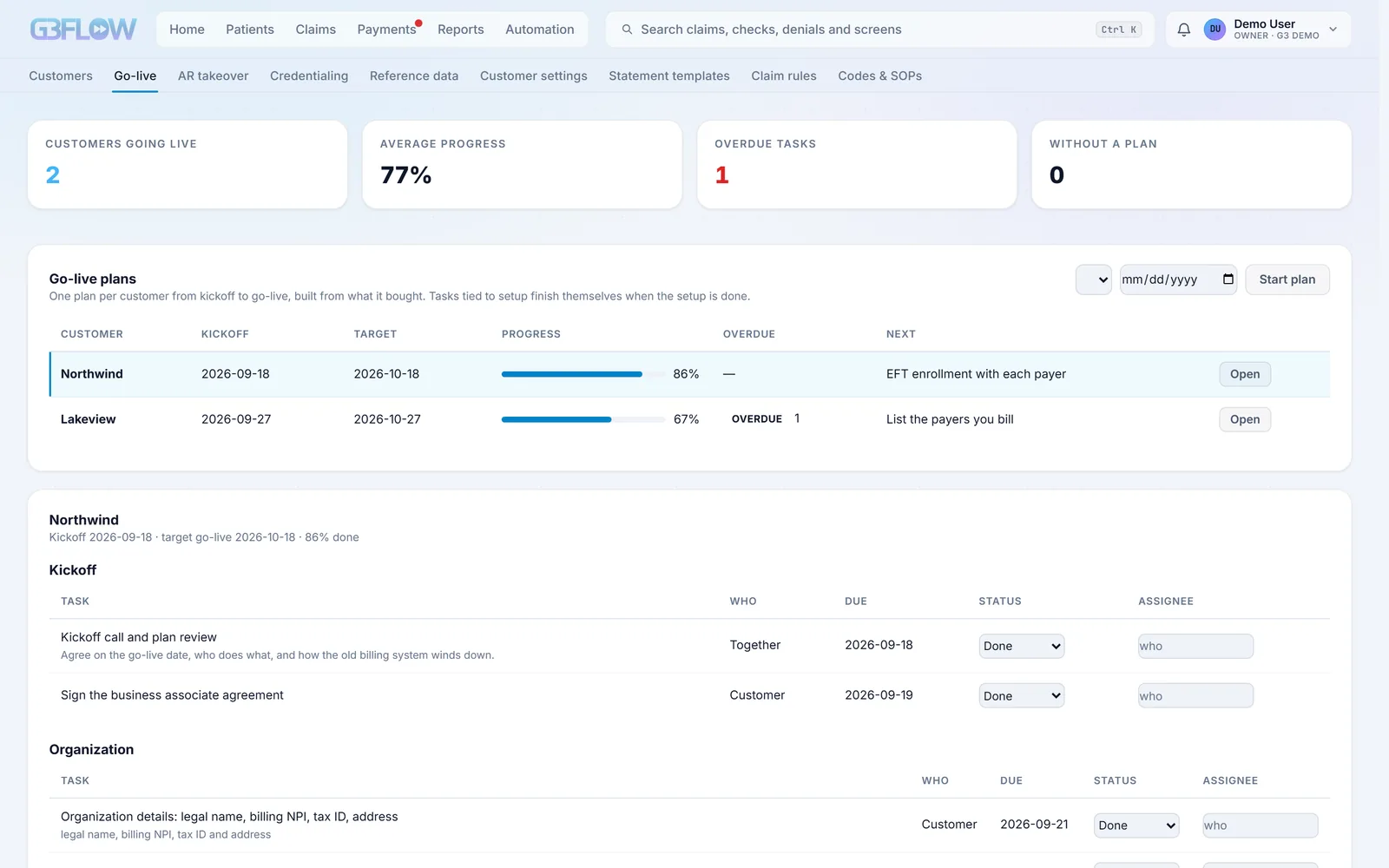Image resolution: width=1389 pixels, height=868 pixels.
Task: Switch to the AR takeover tab
Action: (x=213, y=76)
